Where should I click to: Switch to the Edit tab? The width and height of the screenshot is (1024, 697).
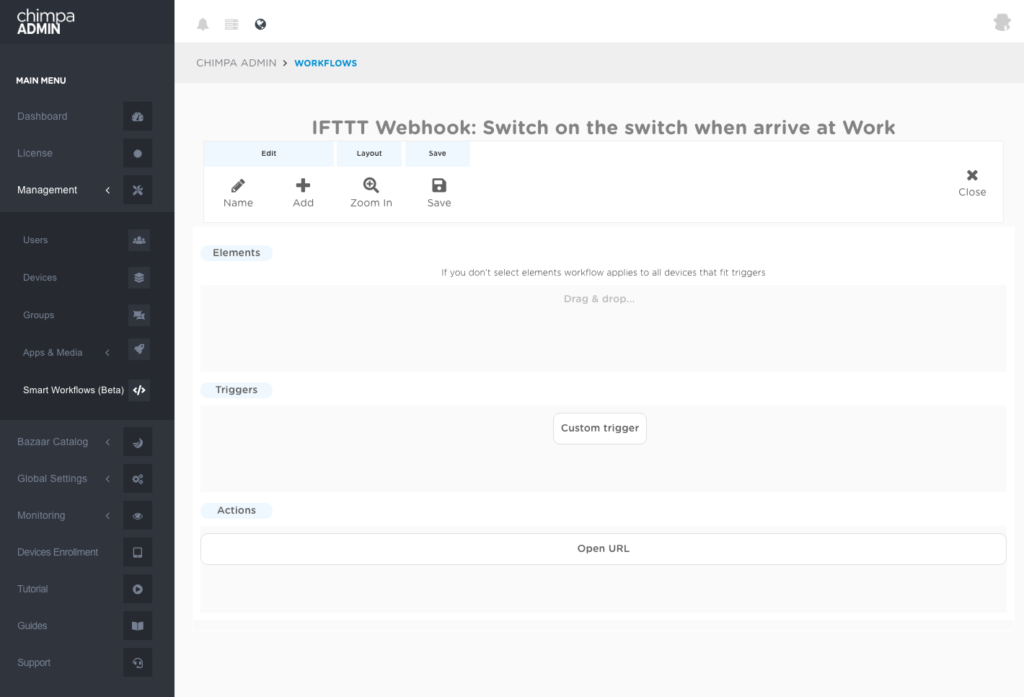pos(268,154)
